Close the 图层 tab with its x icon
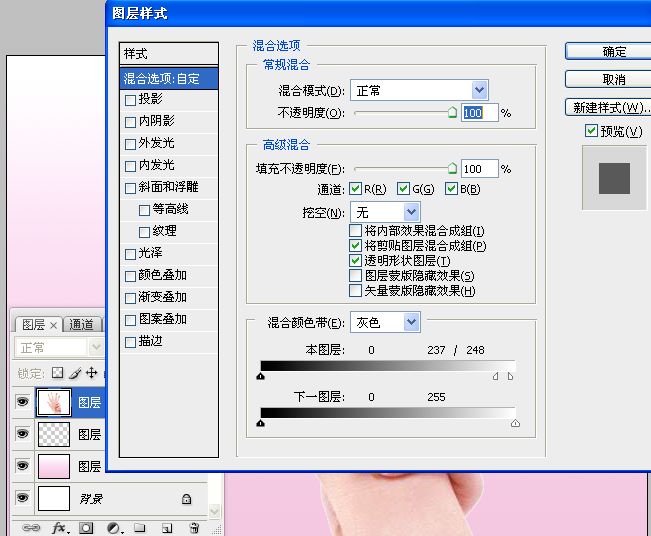This screenshot has width=651, height=536. coord(53,326)
